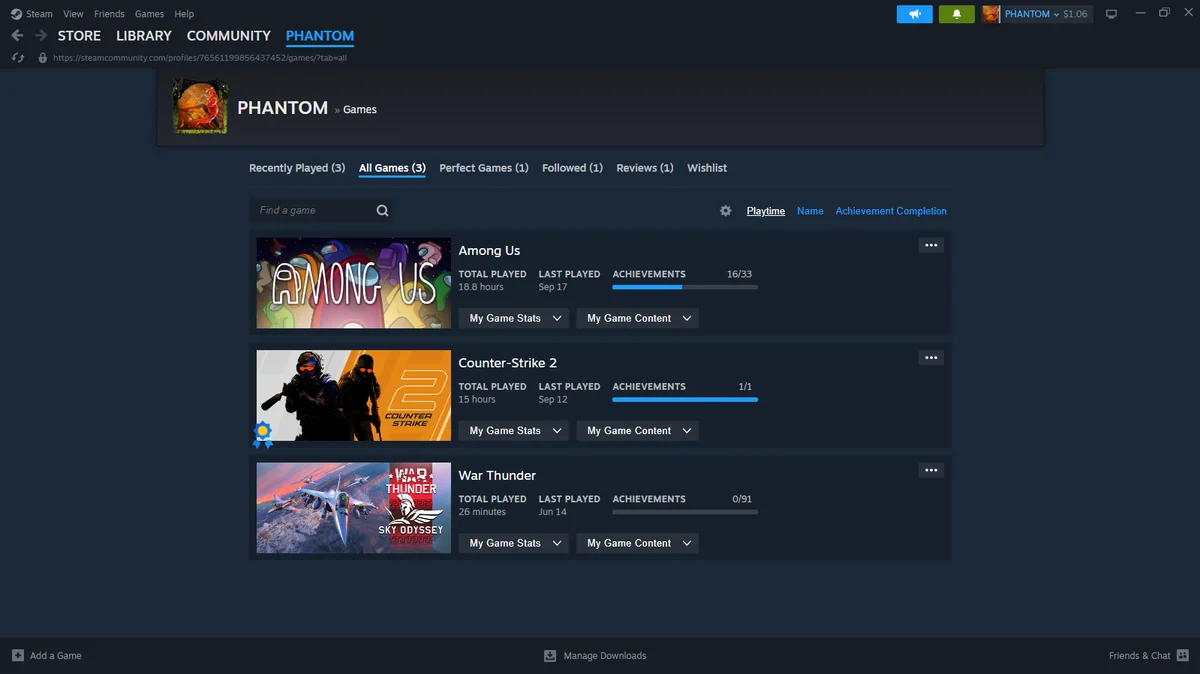This screenshot has width=1200, height=674.
Task: Open the Help menu
Action: coord(184,14)
